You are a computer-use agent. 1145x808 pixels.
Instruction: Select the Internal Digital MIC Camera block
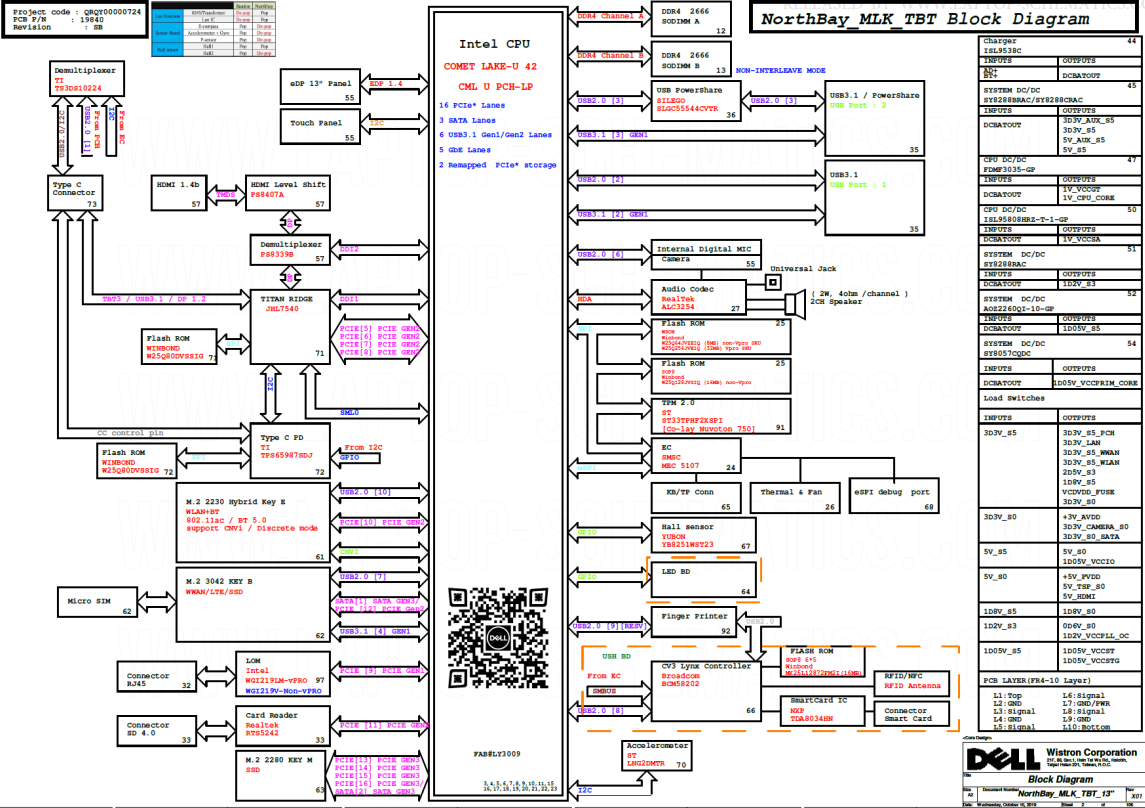(706, 255)
